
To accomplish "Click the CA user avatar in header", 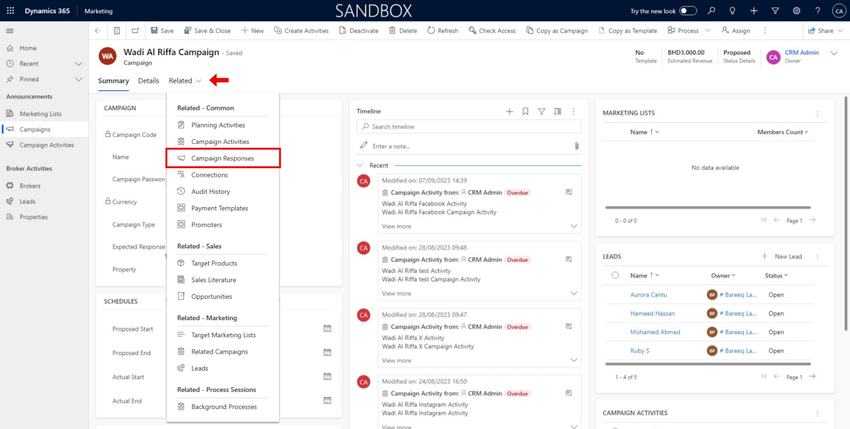I will [838, 11].
